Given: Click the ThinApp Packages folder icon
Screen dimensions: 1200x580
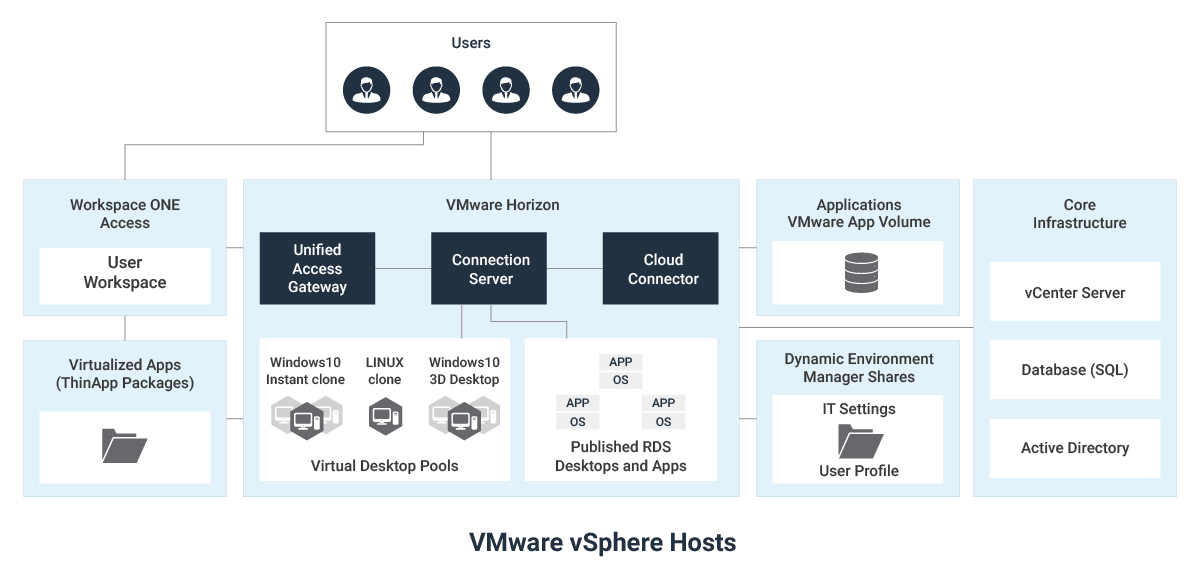Looking at the screenshot, I should (x=125, y=445).
